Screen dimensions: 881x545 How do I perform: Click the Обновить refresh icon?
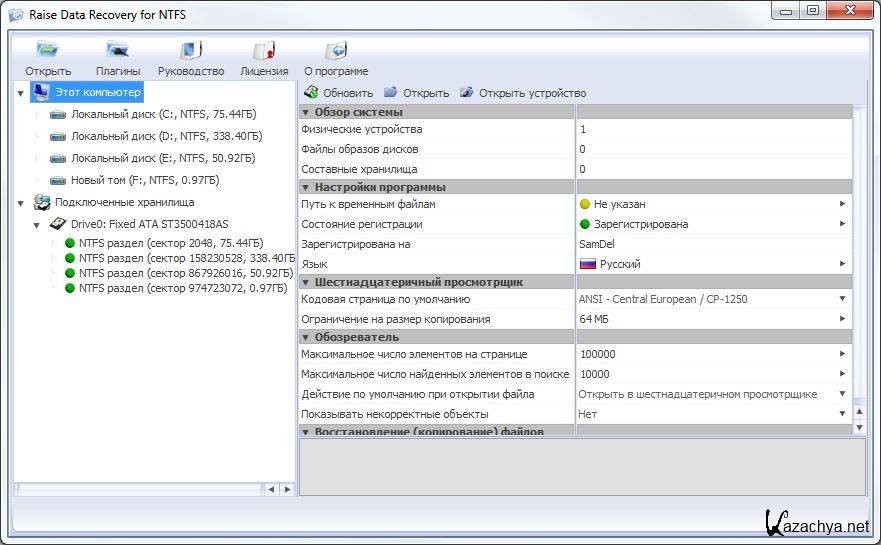tap(311, 93)
